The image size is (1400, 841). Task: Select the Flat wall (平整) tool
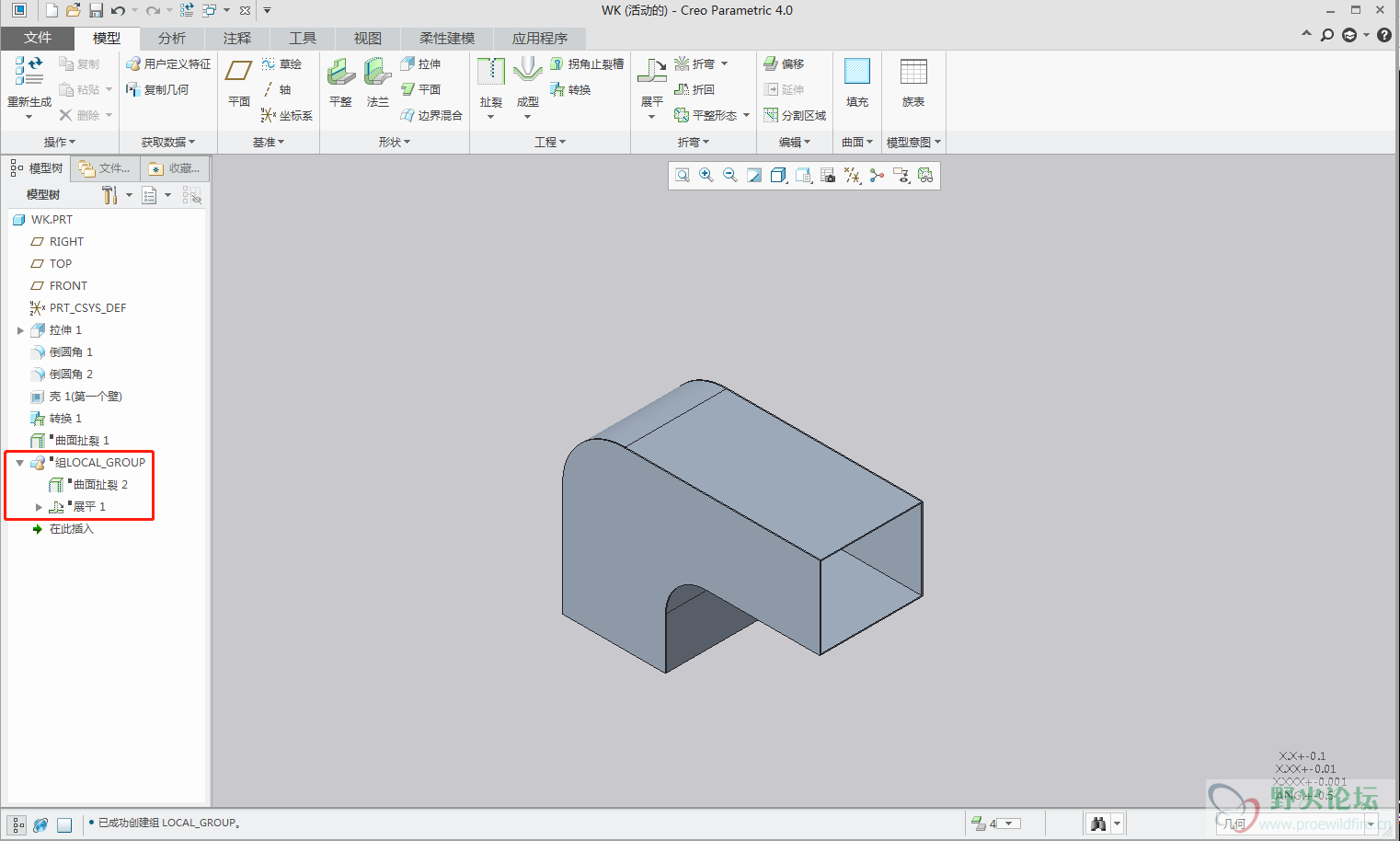tap(341, 83)
